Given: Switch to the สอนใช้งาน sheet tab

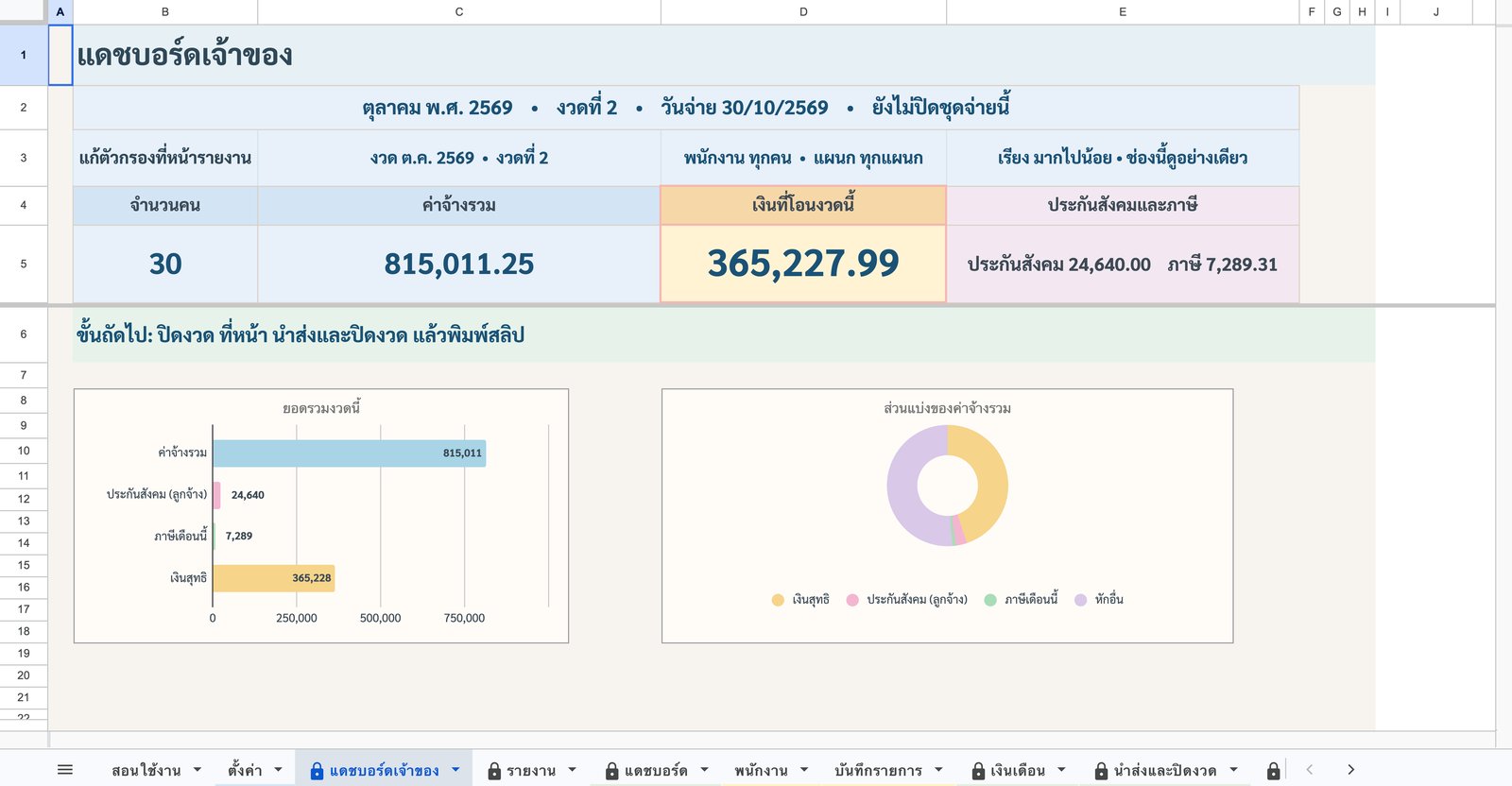Looking at the screenshot, I should coord(146,770).
